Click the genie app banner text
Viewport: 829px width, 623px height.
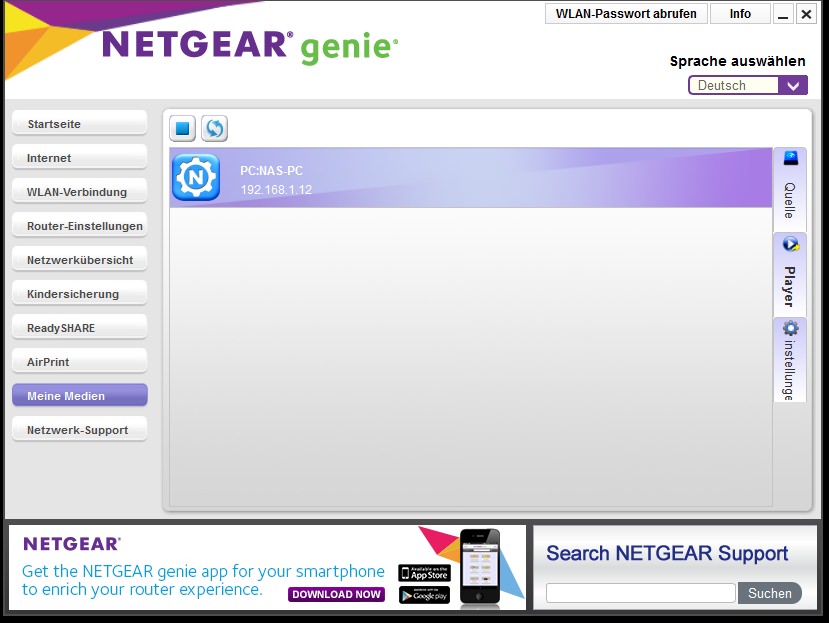(x=203, y=580)
